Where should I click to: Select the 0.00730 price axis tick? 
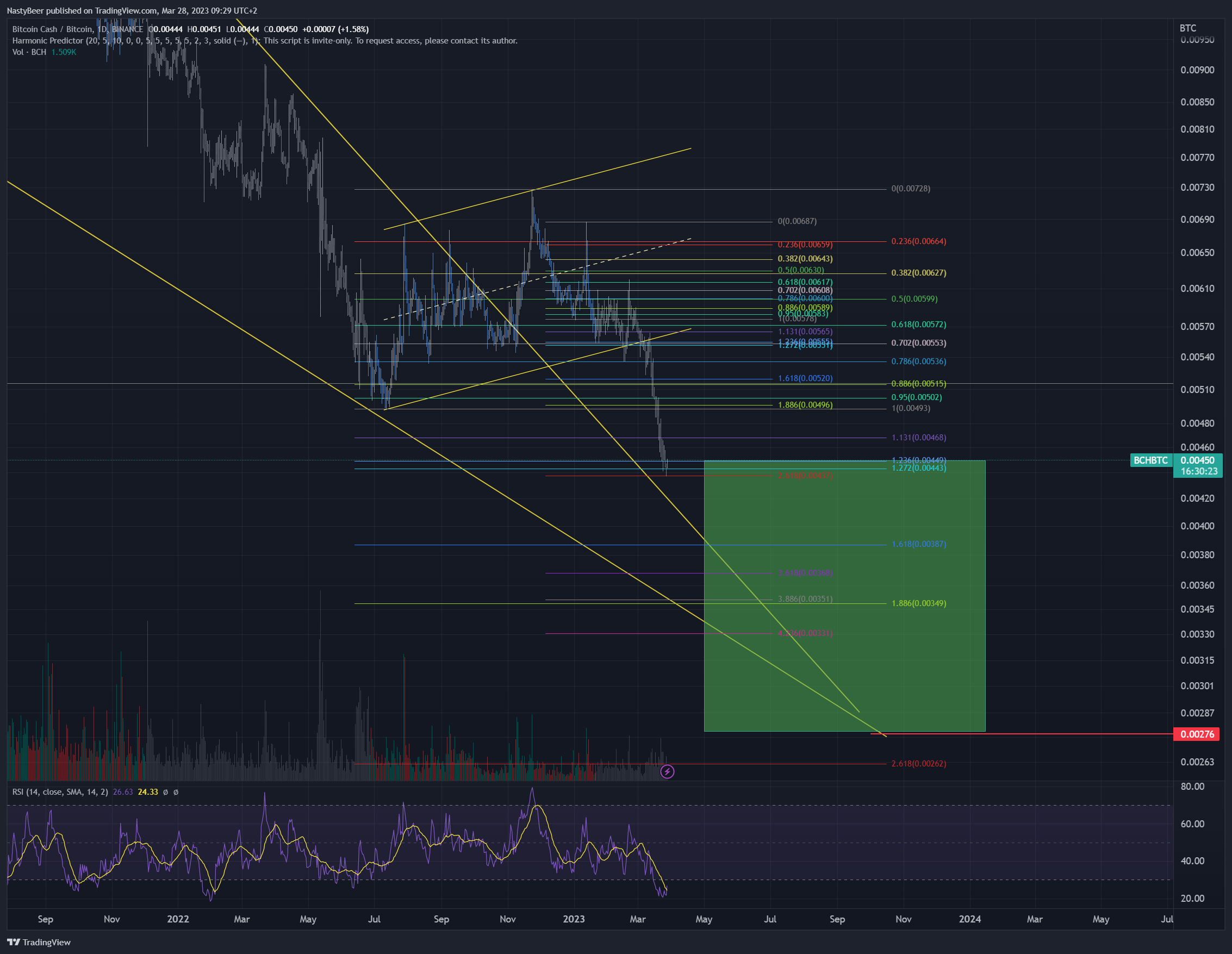tap(1197, 188)
